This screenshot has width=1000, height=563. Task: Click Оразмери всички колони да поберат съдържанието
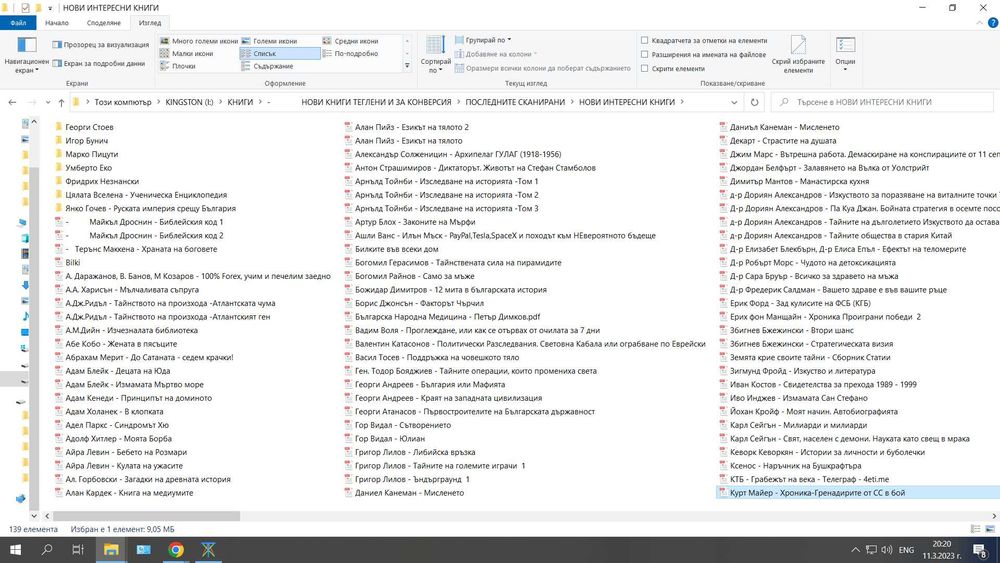(x=543, y=68)
